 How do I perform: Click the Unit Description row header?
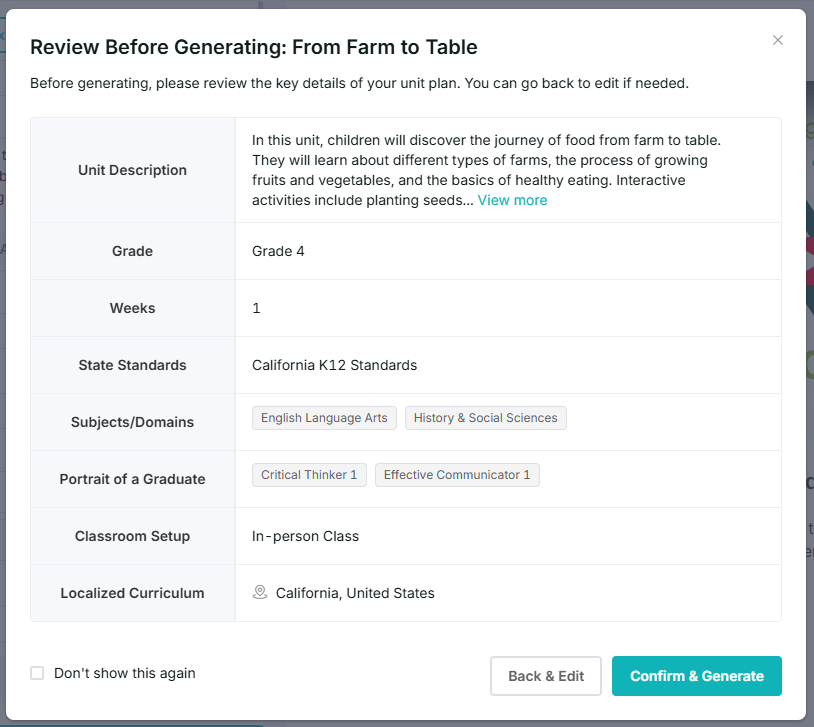(x=132, y=170)
